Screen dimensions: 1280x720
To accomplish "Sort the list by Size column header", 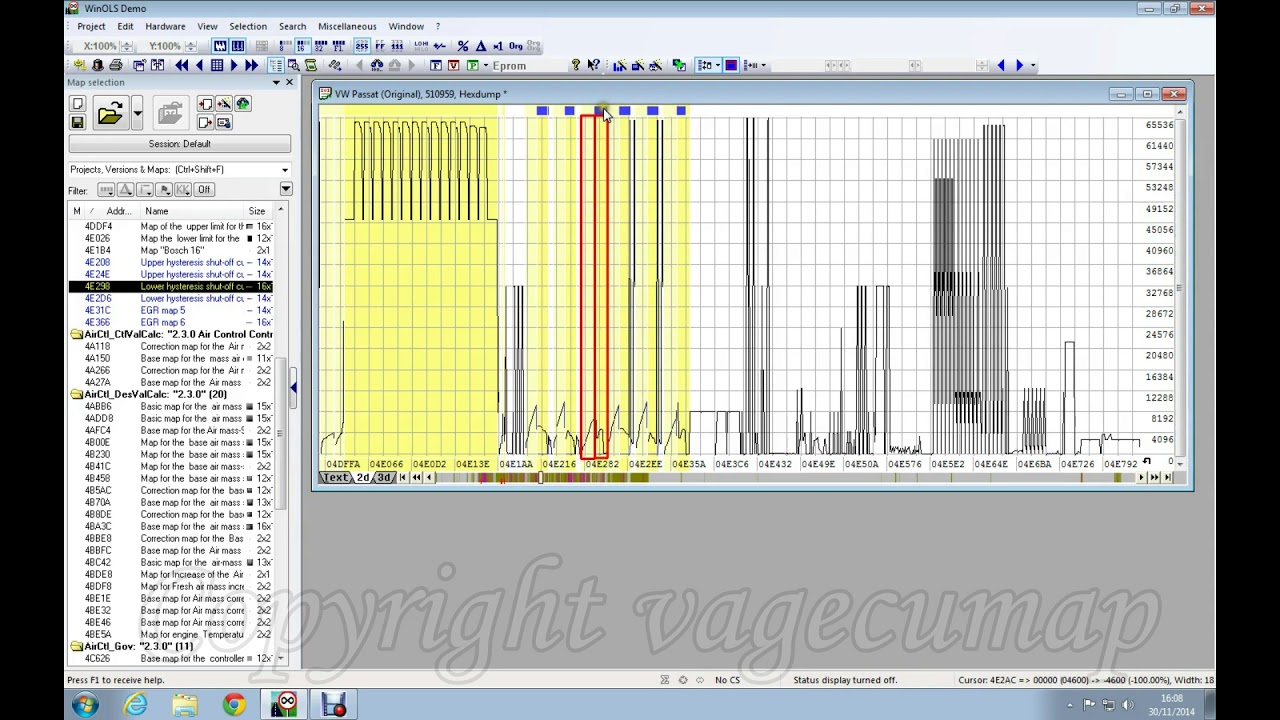I will tap(257, 211).
